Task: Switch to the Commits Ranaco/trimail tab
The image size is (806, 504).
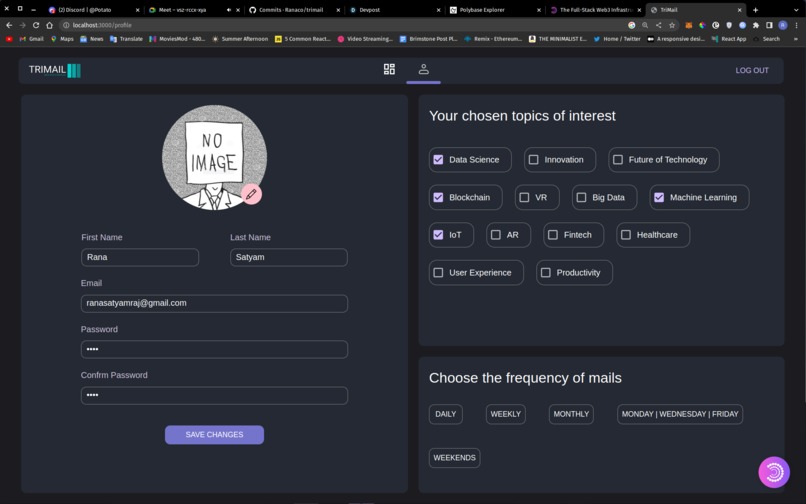Action: [x=293, y=10]
